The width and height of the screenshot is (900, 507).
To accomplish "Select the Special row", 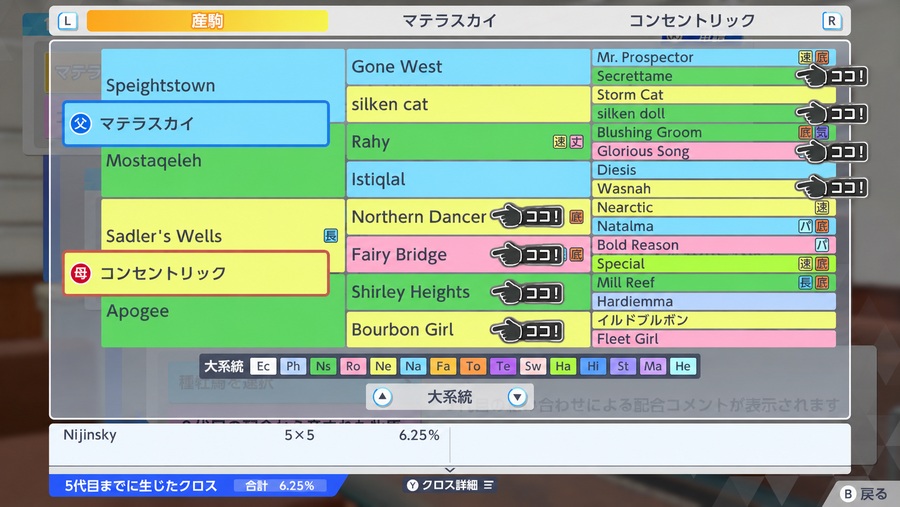I will pos(713,264).
